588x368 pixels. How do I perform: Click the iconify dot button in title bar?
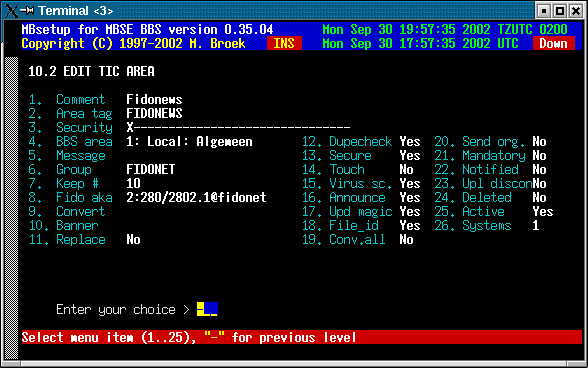click(x=544, y=11)
